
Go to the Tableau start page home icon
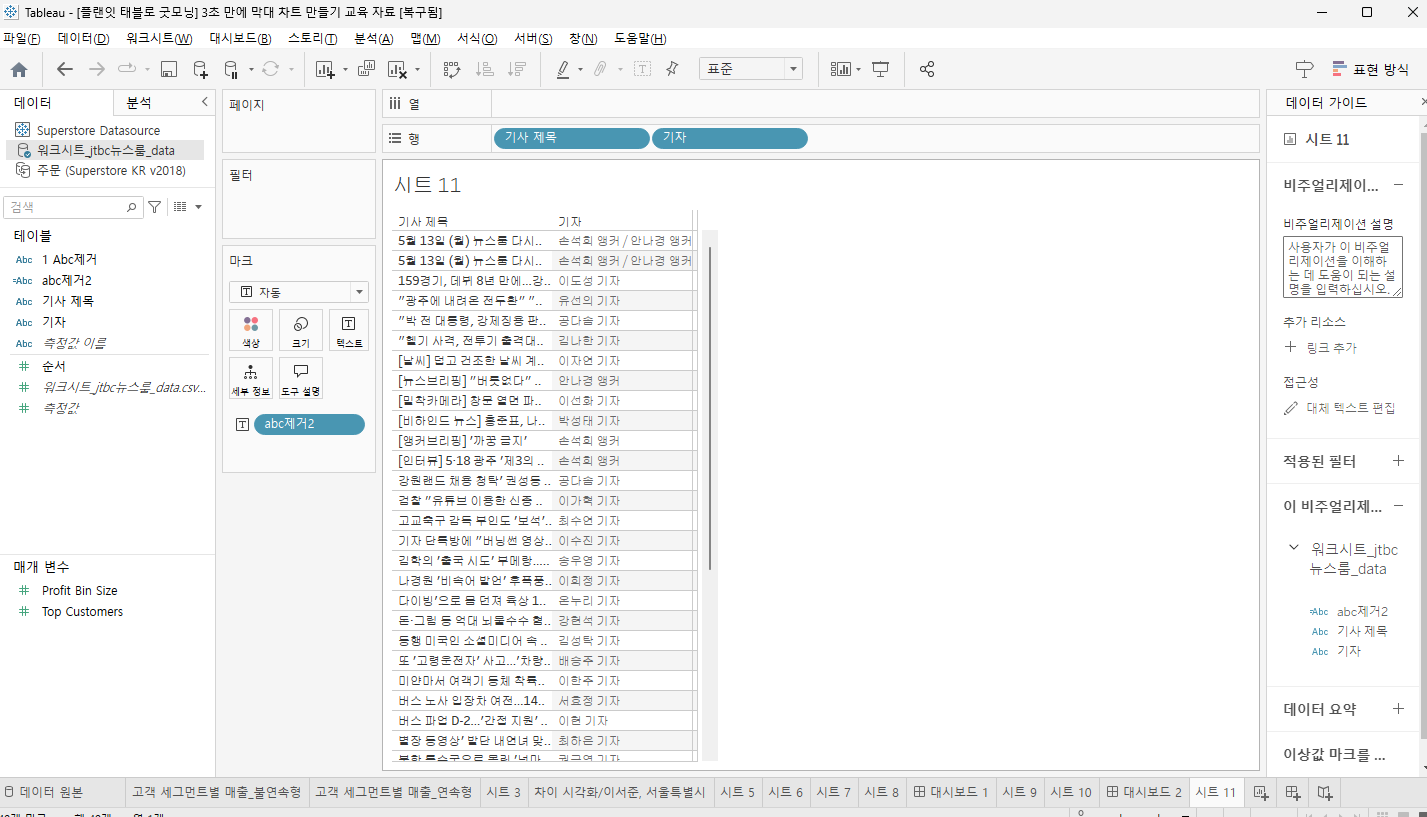tap(19, 69)
